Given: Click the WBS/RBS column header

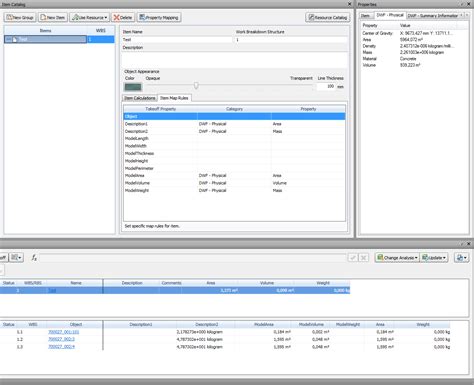Looking at the screenshot, I should pyautogui.click(x=33, y=283).
